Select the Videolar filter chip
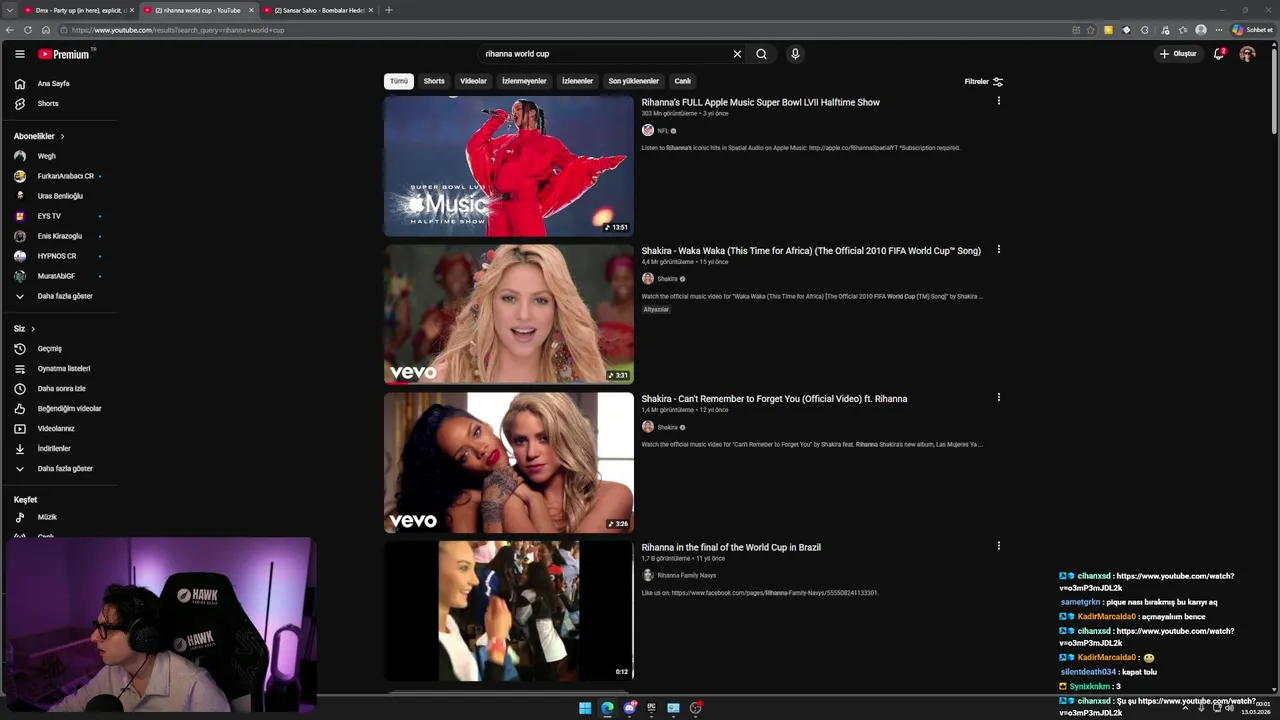The width and height of the screenshot is (1280, 720). tap(473, 81)
